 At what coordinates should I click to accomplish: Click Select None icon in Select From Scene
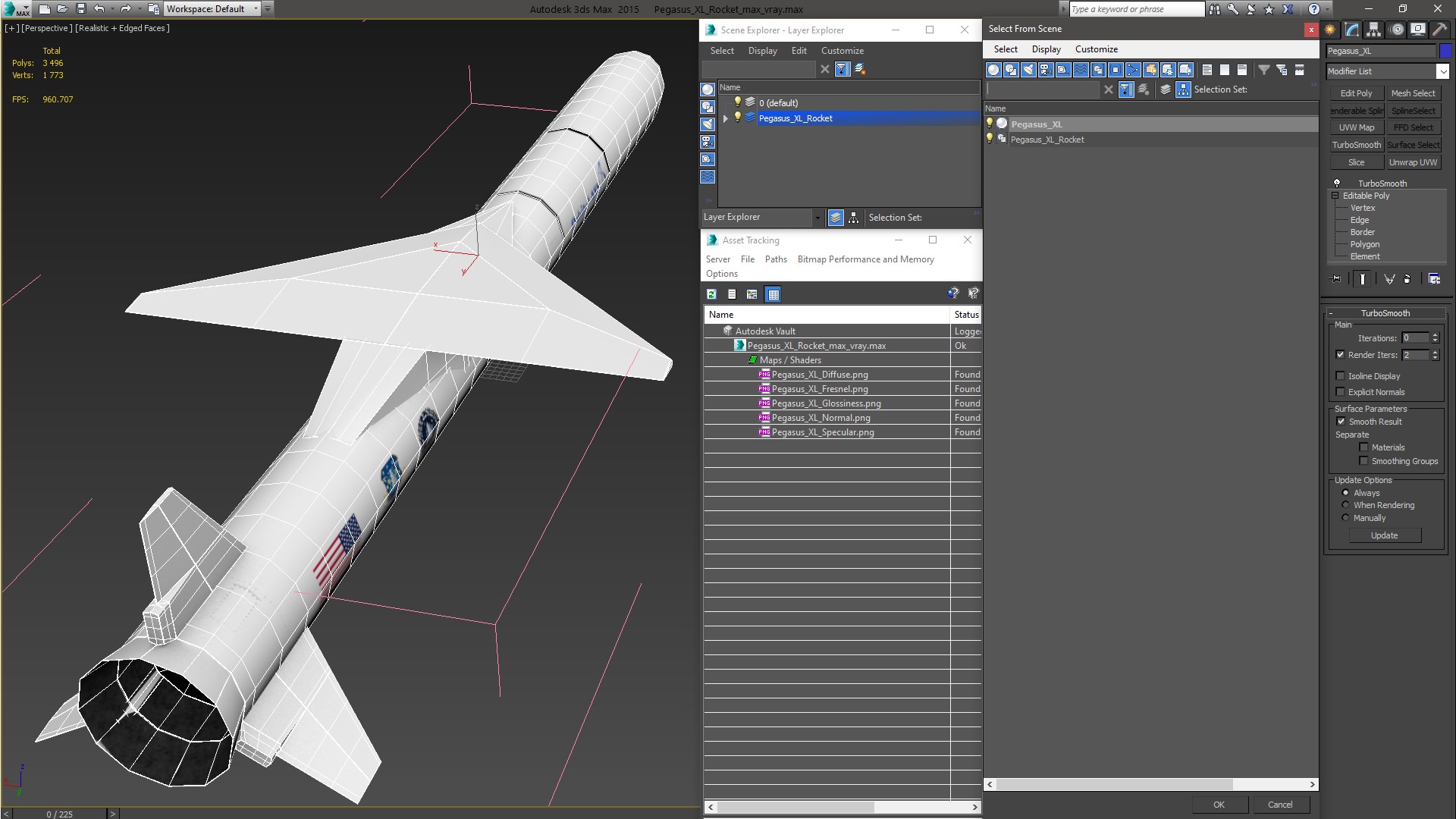1225,70
